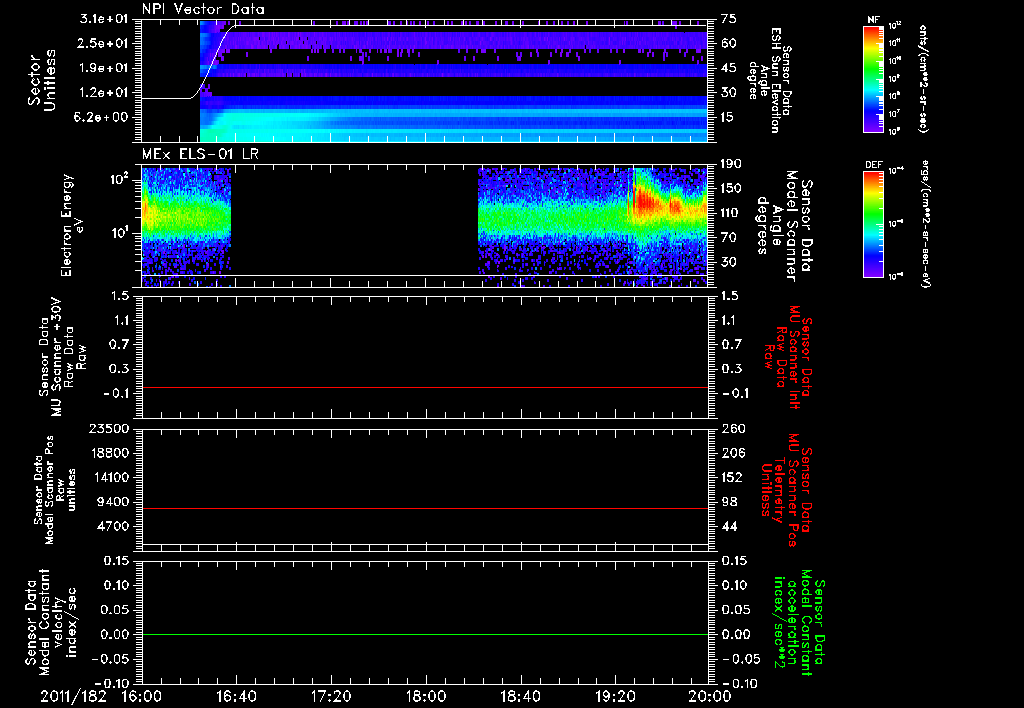
Task: Click the 'Model Scanner Pos Raw' axis label
Action: pyautogui.click(x=55, y=490)
